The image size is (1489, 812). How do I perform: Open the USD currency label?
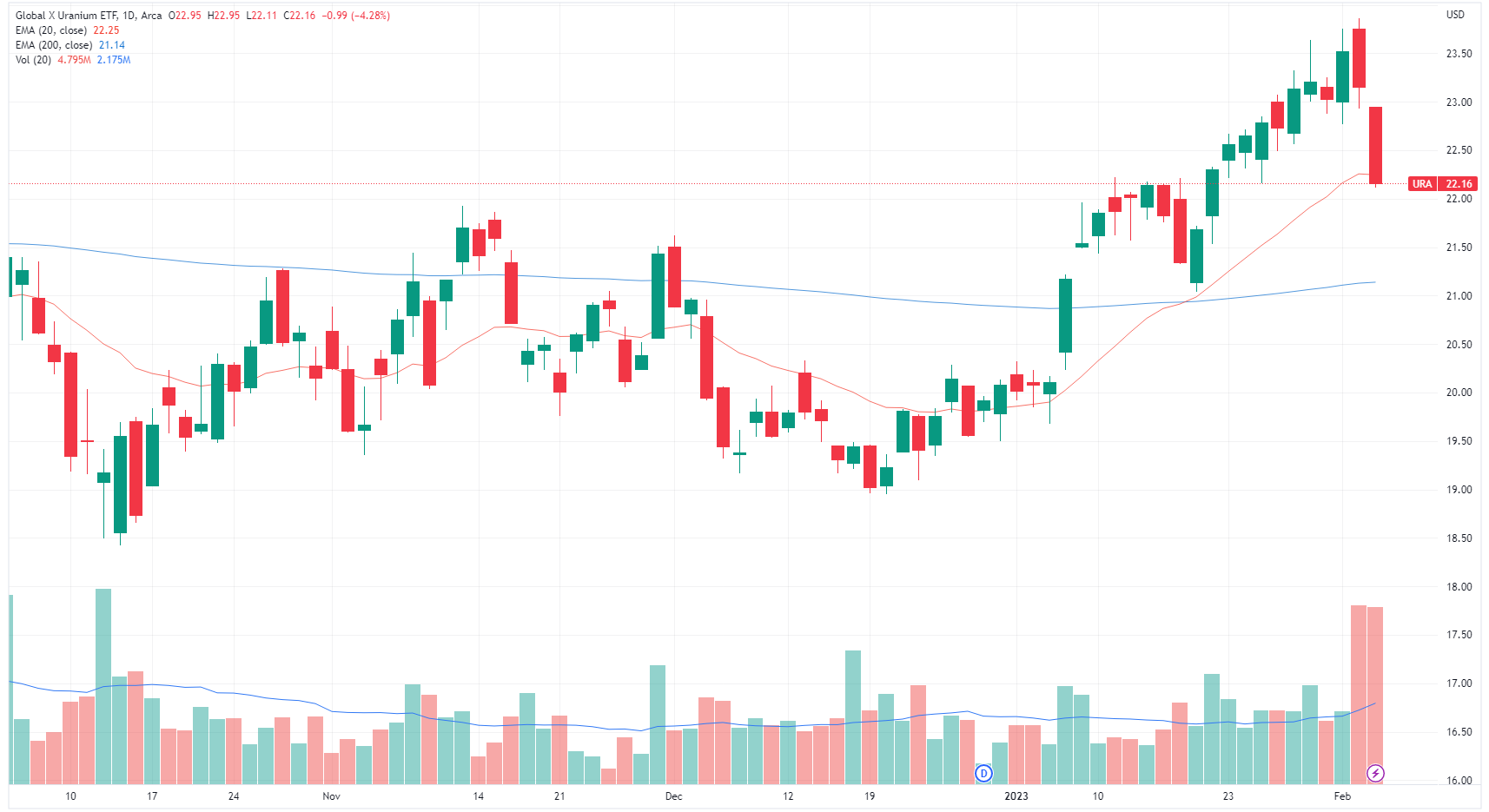1455,15
